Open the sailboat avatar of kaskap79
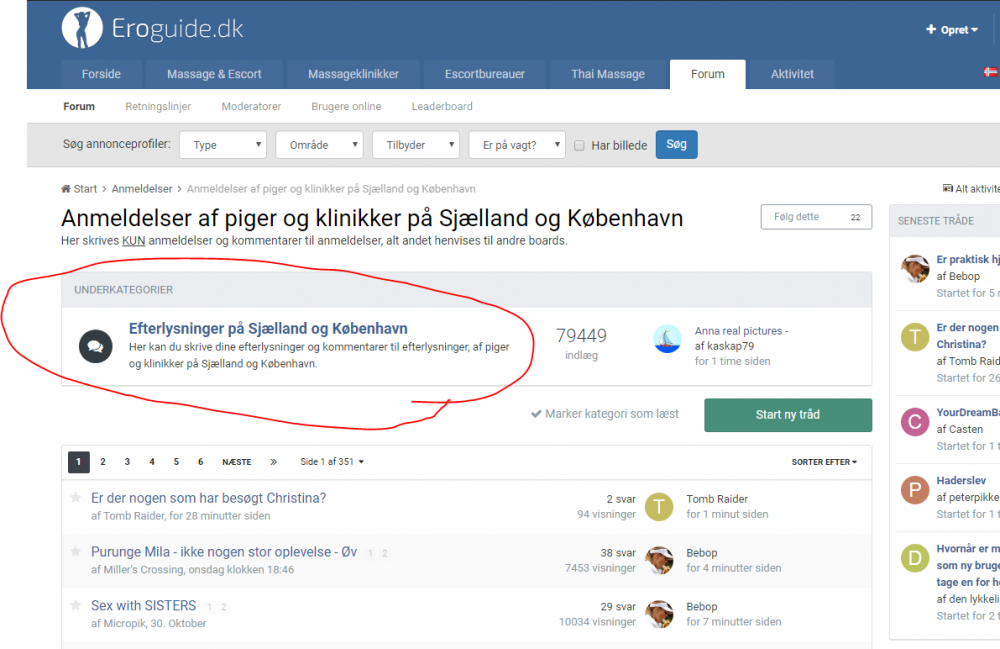The image size is (1000, 649). coord(667,339)
